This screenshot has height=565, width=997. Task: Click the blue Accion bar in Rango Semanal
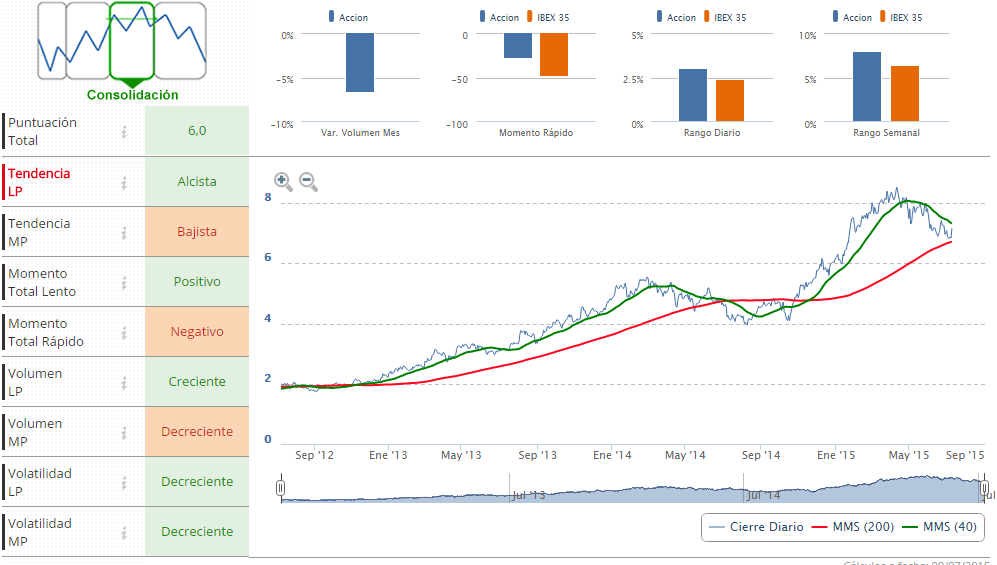(x=867, y=86)
